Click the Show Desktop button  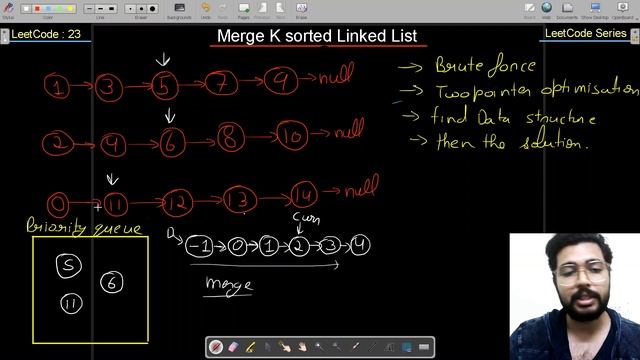[x=595, y=10]
